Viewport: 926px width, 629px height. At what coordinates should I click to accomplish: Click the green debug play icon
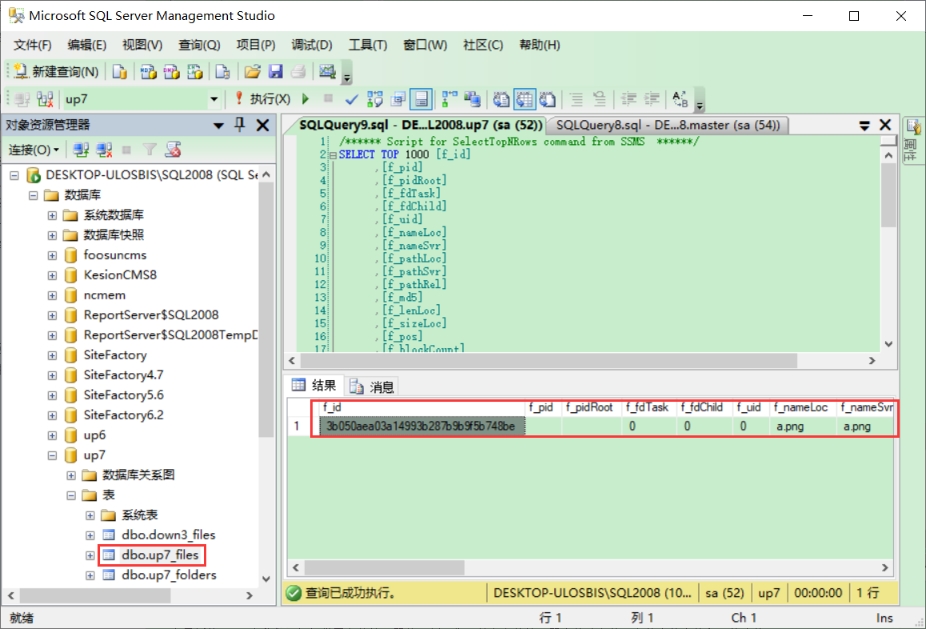pyautogui.click(x=305, y=99)
